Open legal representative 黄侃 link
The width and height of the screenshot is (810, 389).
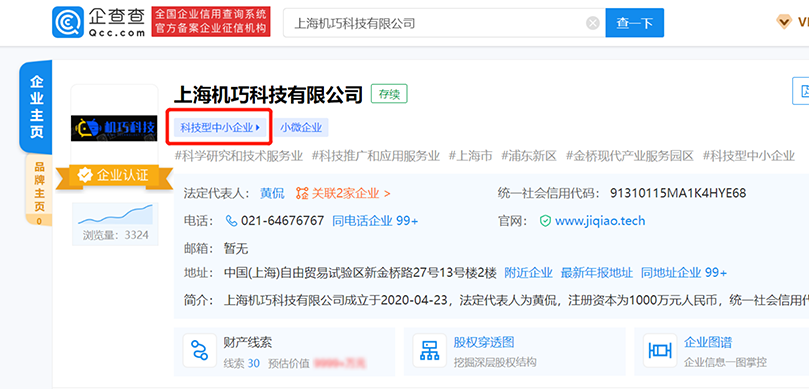pos(272,194)
